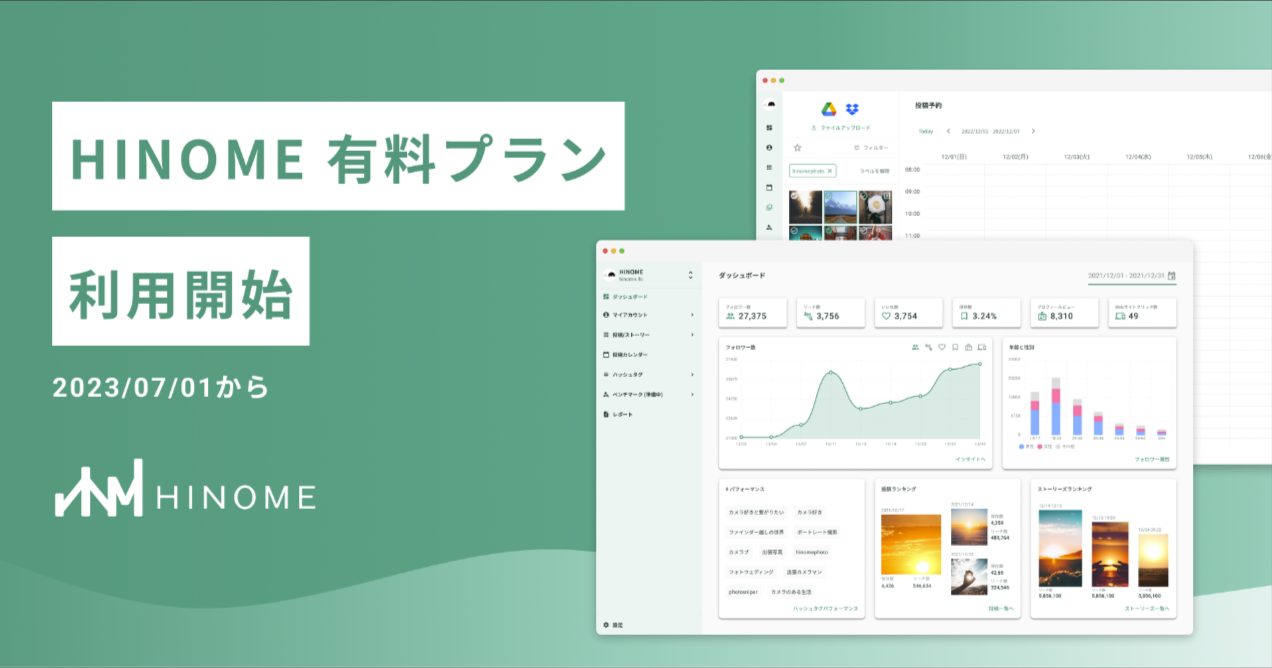The height and width of the screenshot is (668, 1272).
Task: Expand the 投稿/ストーリー sidebar chevron
Action: tap(692, 335)
